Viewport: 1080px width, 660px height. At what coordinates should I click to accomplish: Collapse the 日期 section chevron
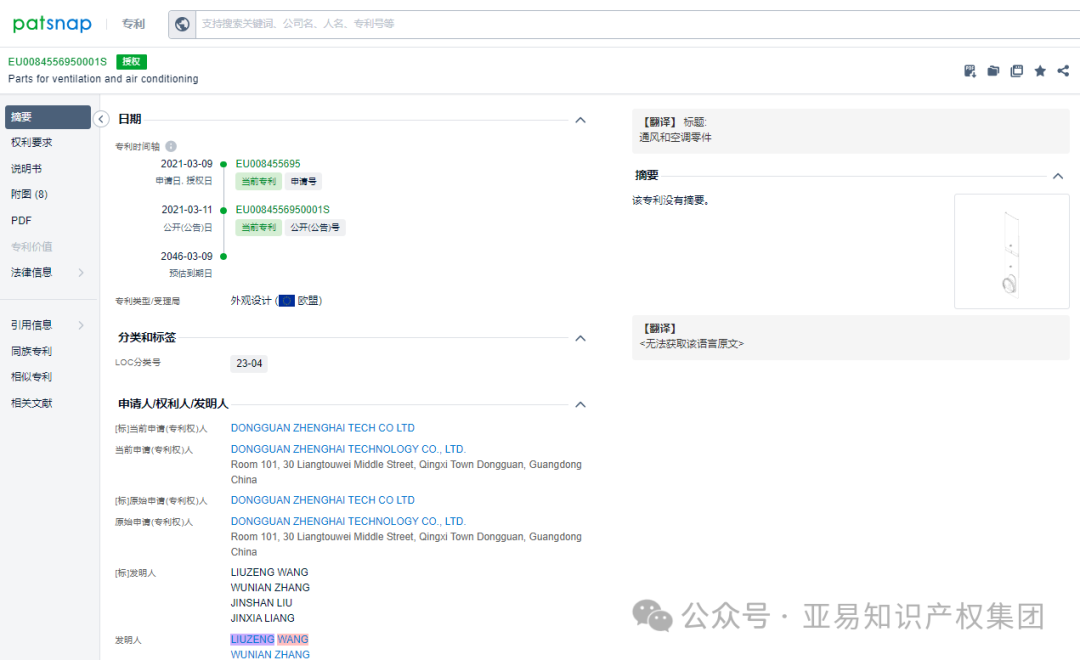[x=581, y=120]
